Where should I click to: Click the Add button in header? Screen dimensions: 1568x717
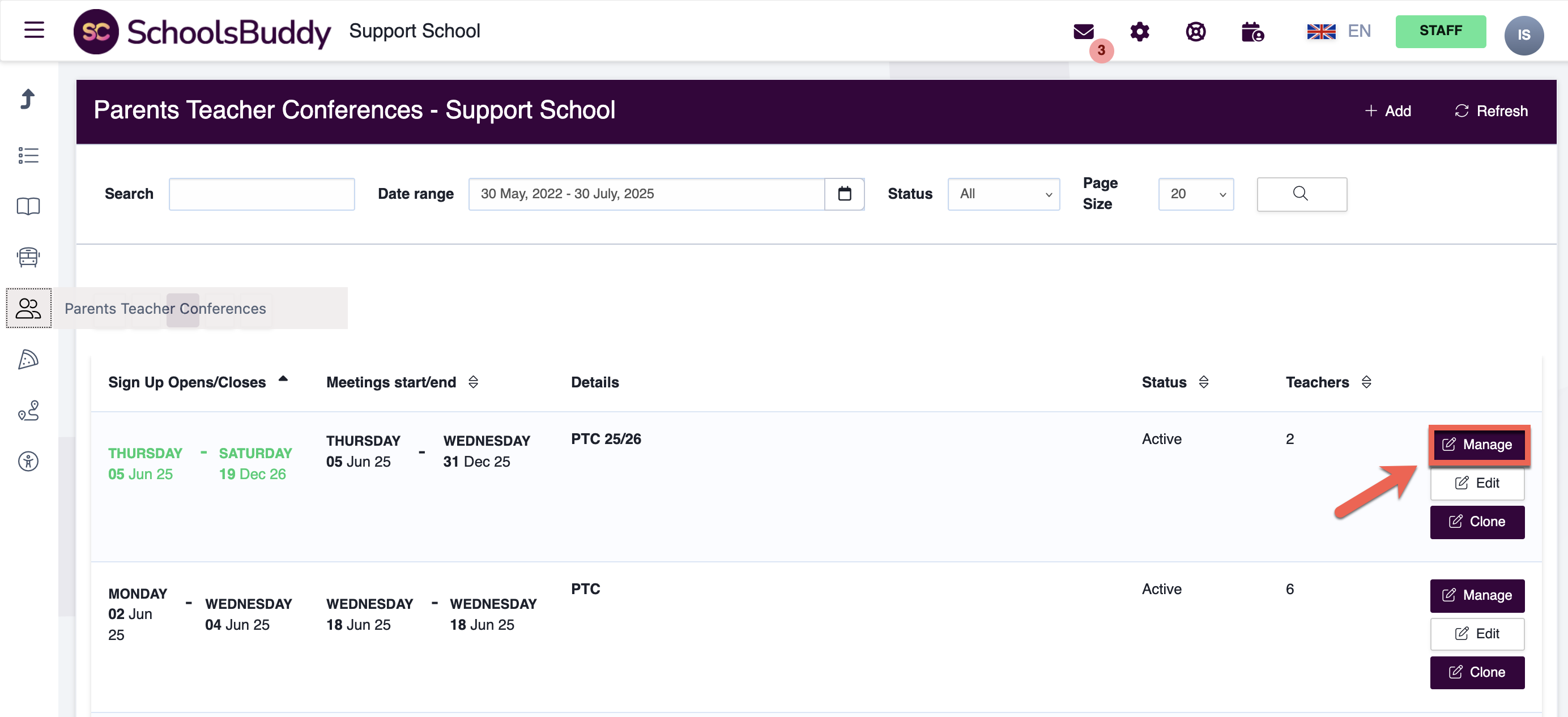click(1388, 111)
